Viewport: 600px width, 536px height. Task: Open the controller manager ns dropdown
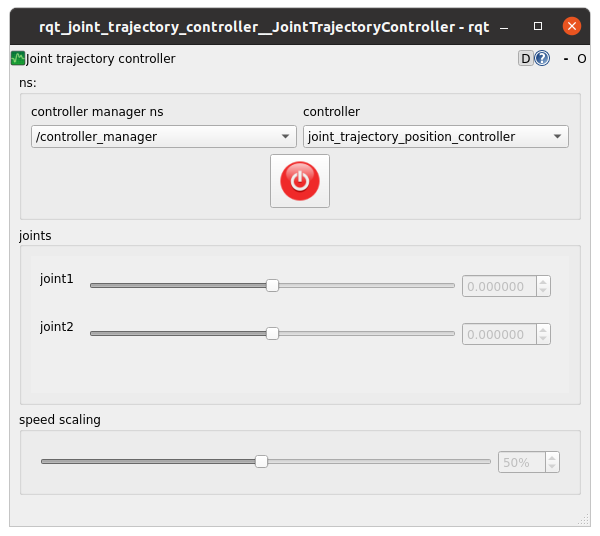(x=163, y=137)
